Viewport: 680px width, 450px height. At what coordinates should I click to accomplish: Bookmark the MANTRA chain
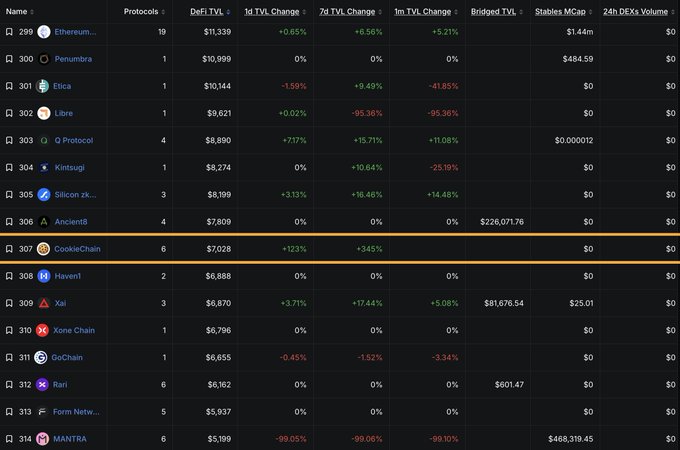pyautogui.click(x=9, y=439)
